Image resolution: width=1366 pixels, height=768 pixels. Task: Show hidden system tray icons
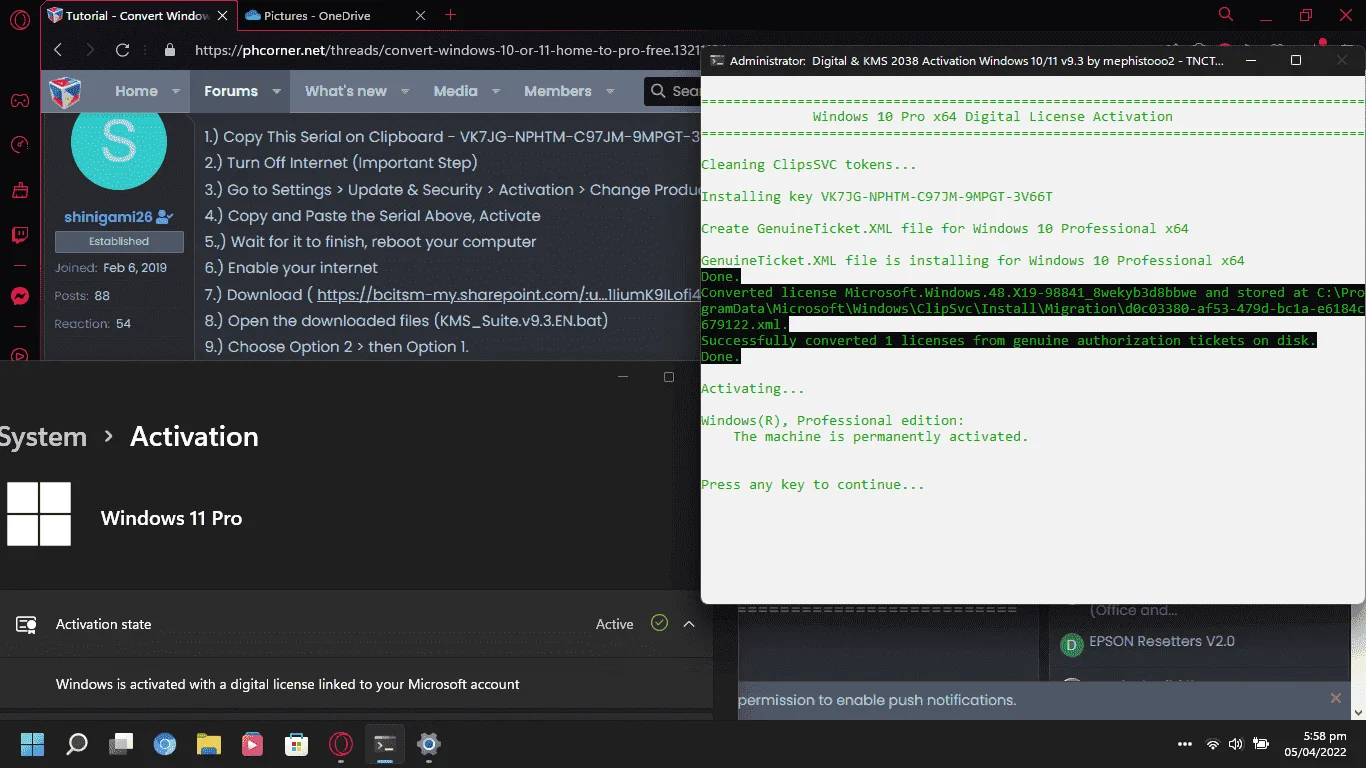pyautogui.click(x=1185, y=744)
